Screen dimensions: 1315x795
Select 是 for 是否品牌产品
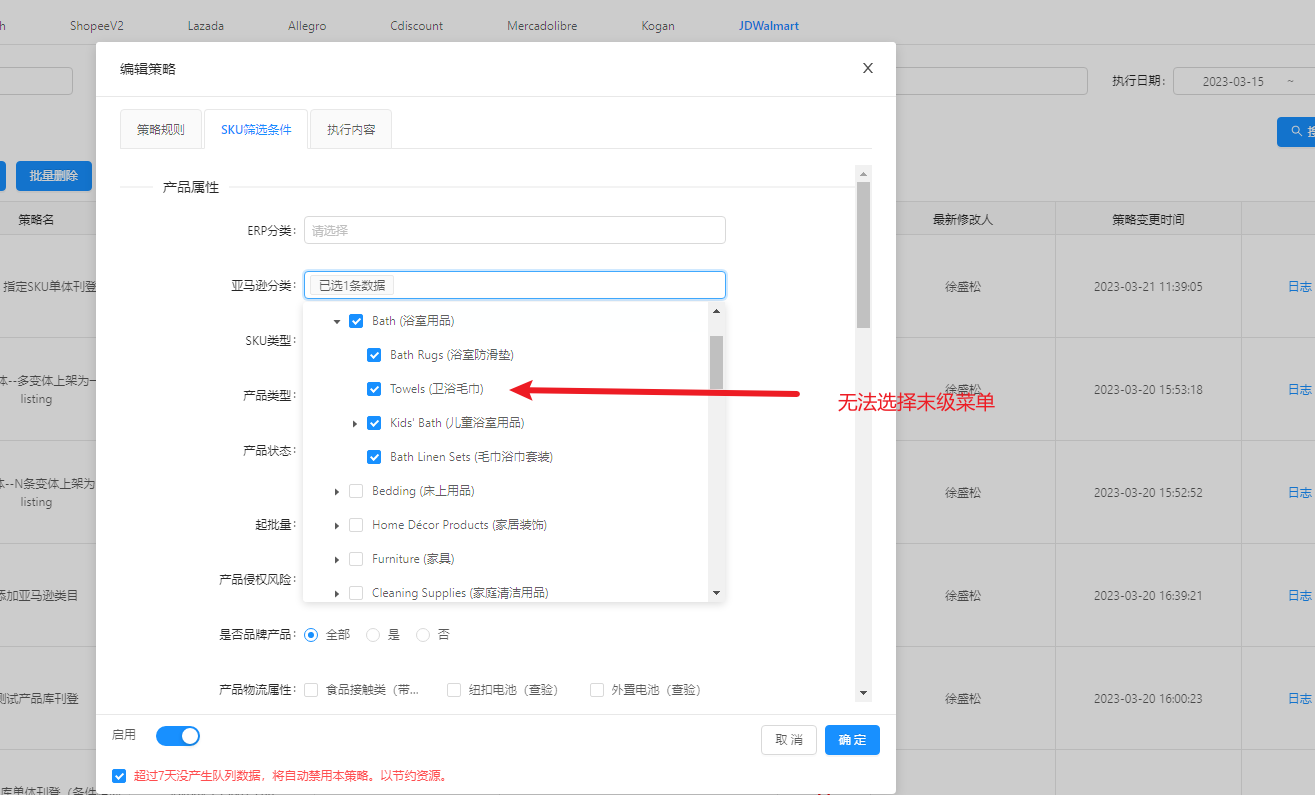pyautogui.click(x=373, y=635)
